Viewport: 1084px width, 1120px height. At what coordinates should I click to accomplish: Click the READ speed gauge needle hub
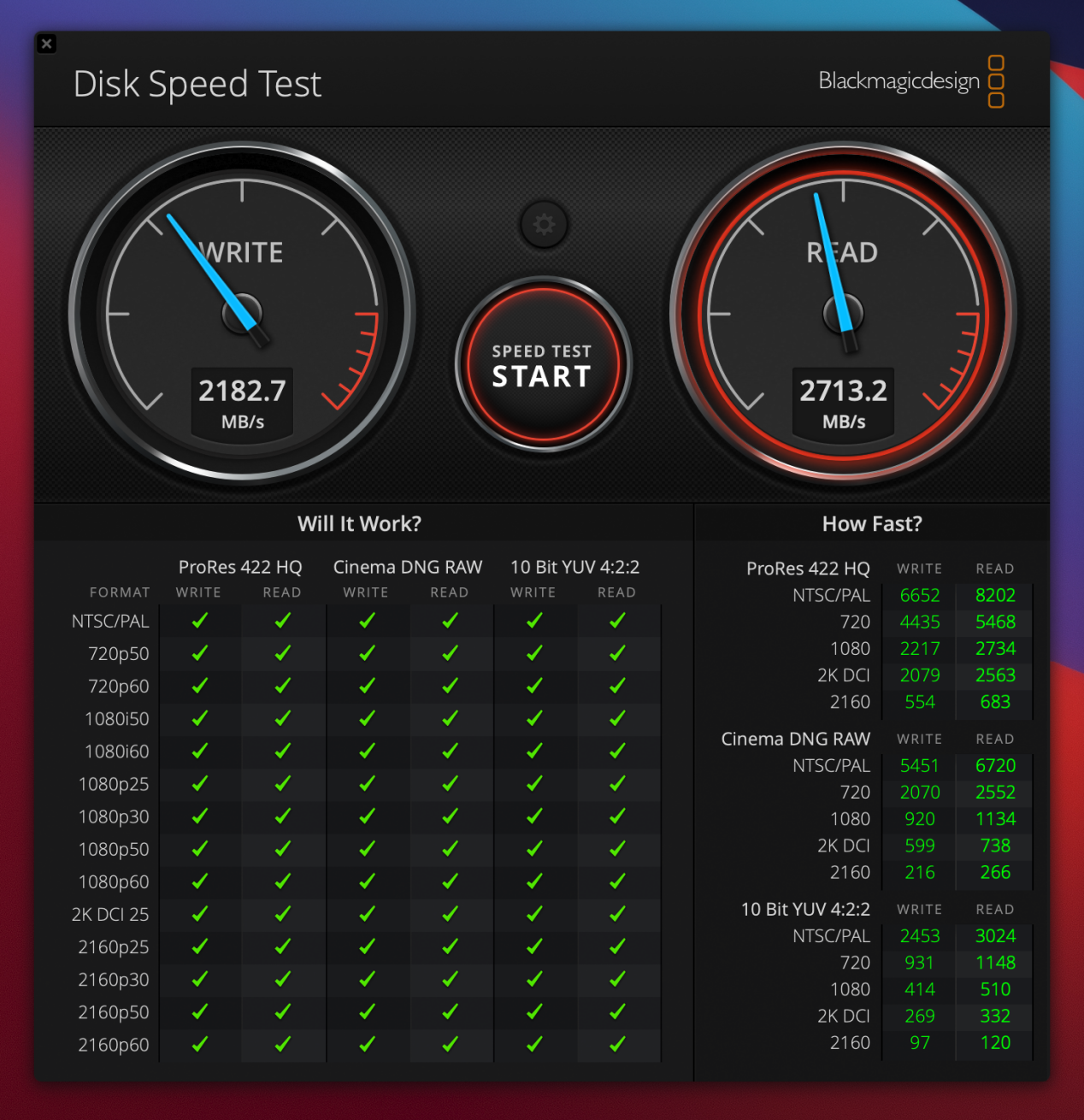click(843, 314)
